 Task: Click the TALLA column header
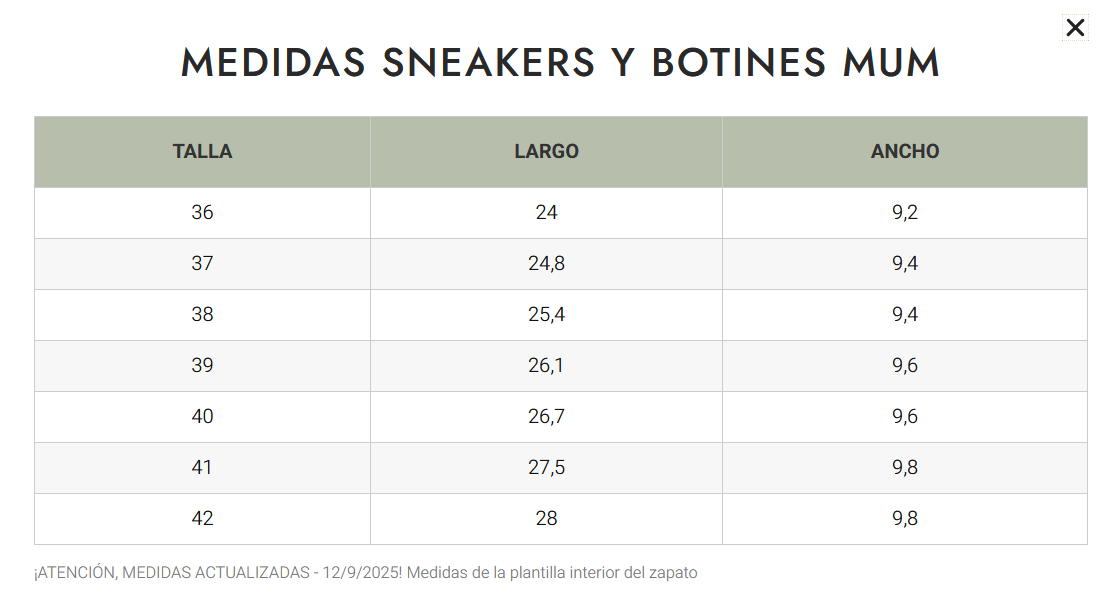coord(202,152)
